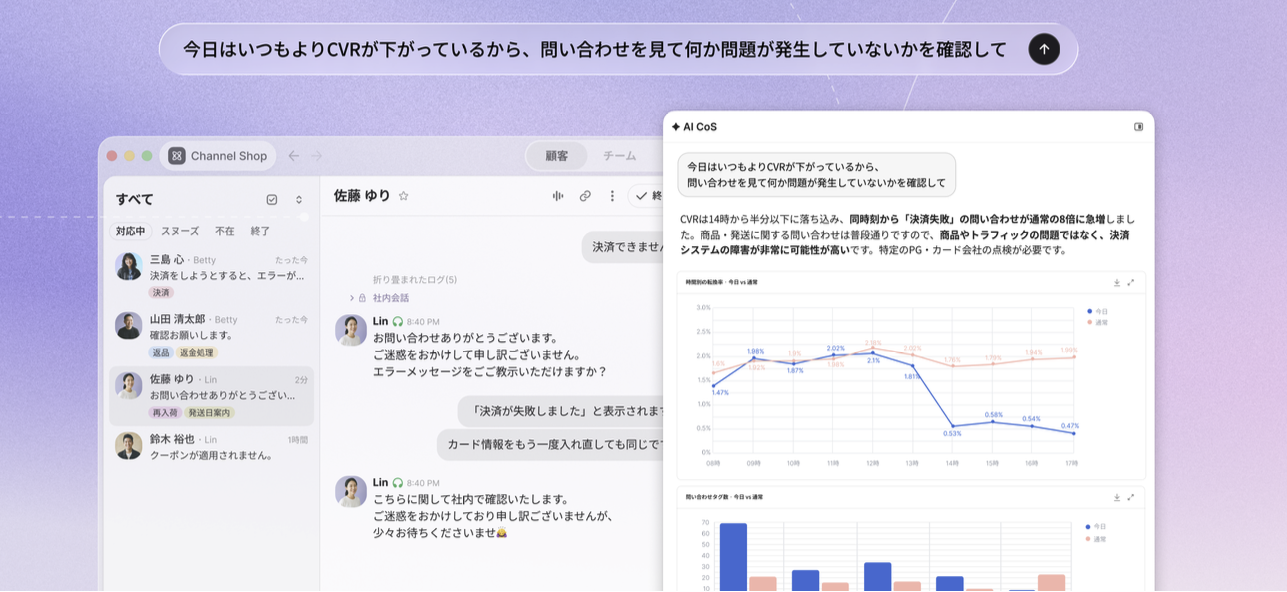Click the AI CoS sparkle icon

coord(676,127)
